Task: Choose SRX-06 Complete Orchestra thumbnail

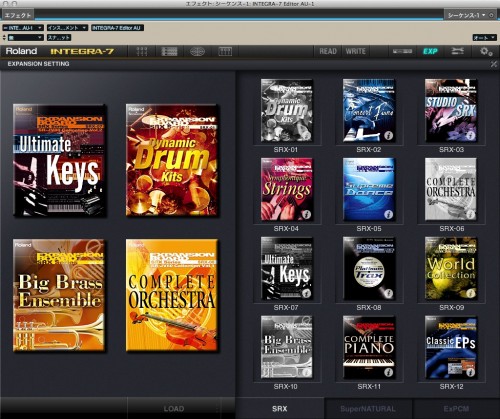Action: (x=451, y=189)
